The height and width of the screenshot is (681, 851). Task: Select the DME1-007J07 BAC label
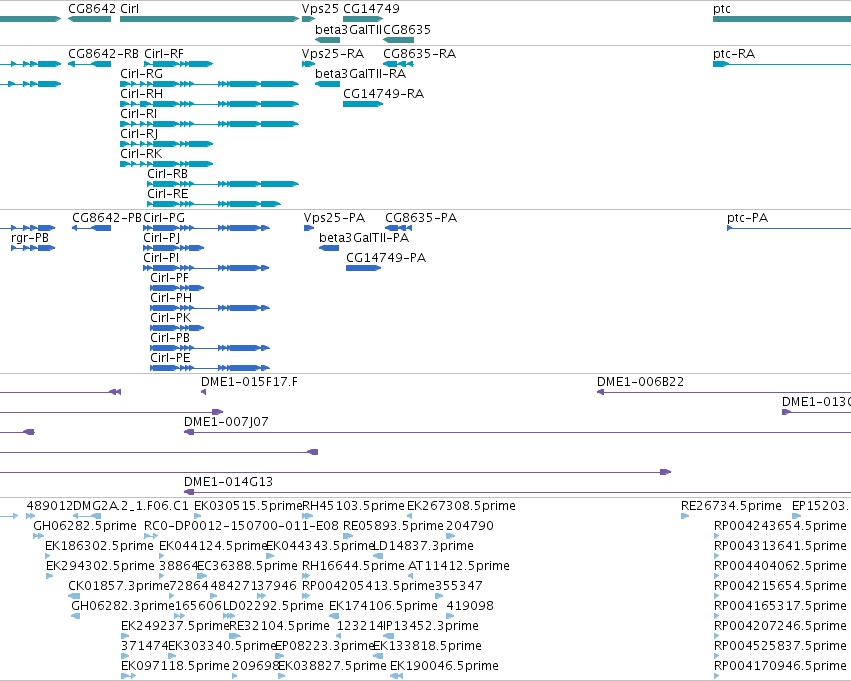point(226,422)
